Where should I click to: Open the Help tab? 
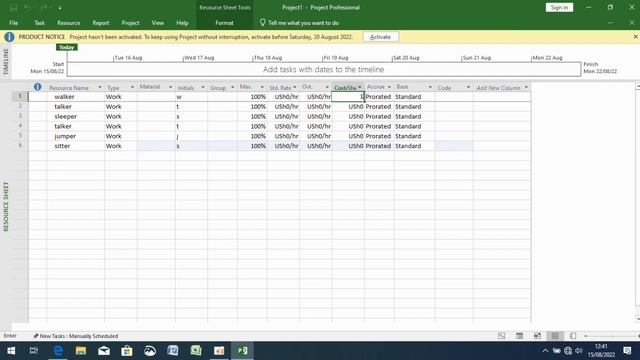(x=182, y=23)
